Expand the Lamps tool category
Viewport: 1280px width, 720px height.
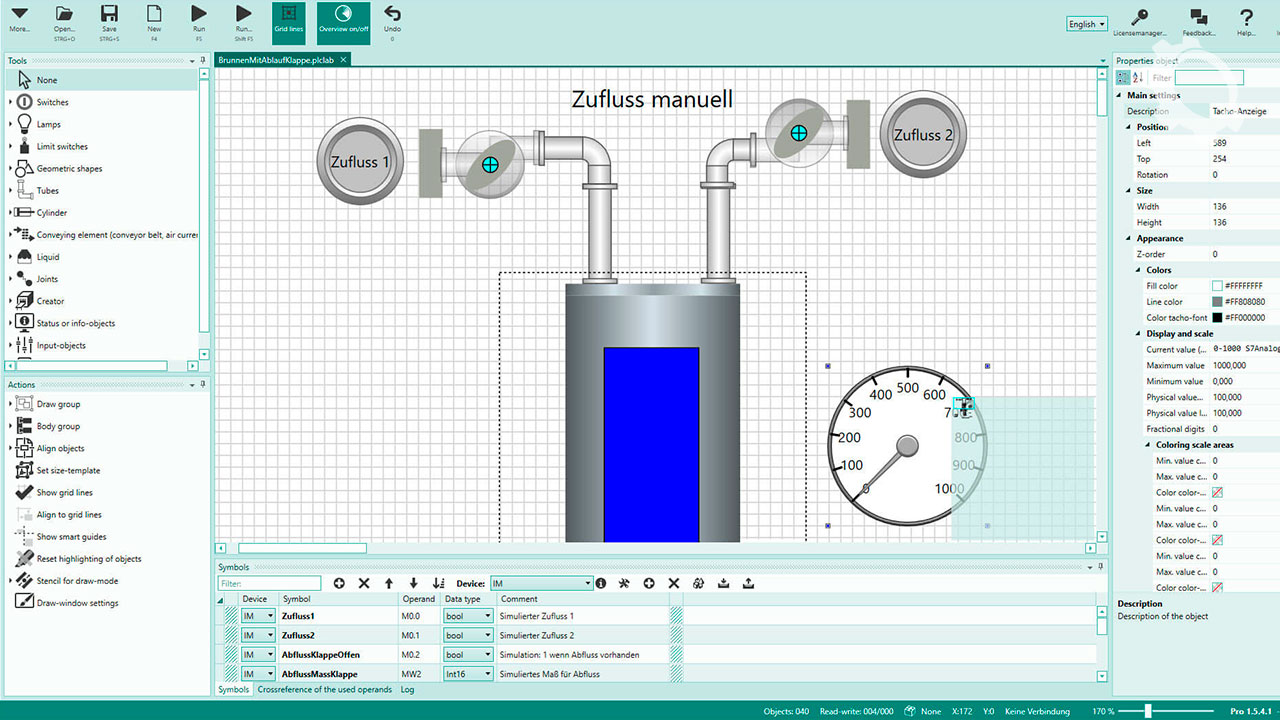tap(11, 124)
